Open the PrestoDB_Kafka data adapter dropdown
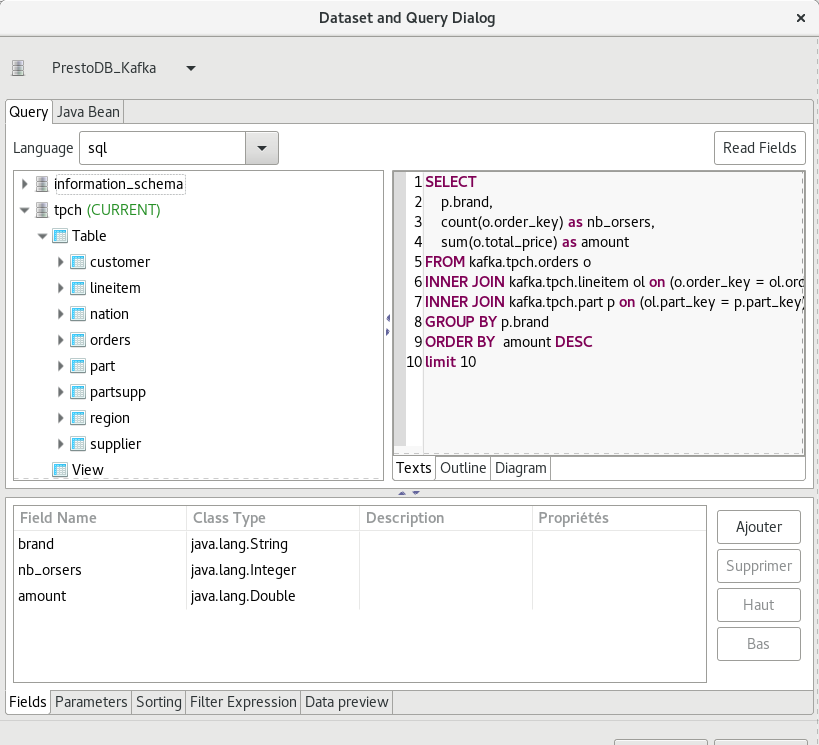 pyautogui.click(x=190, y=67)
